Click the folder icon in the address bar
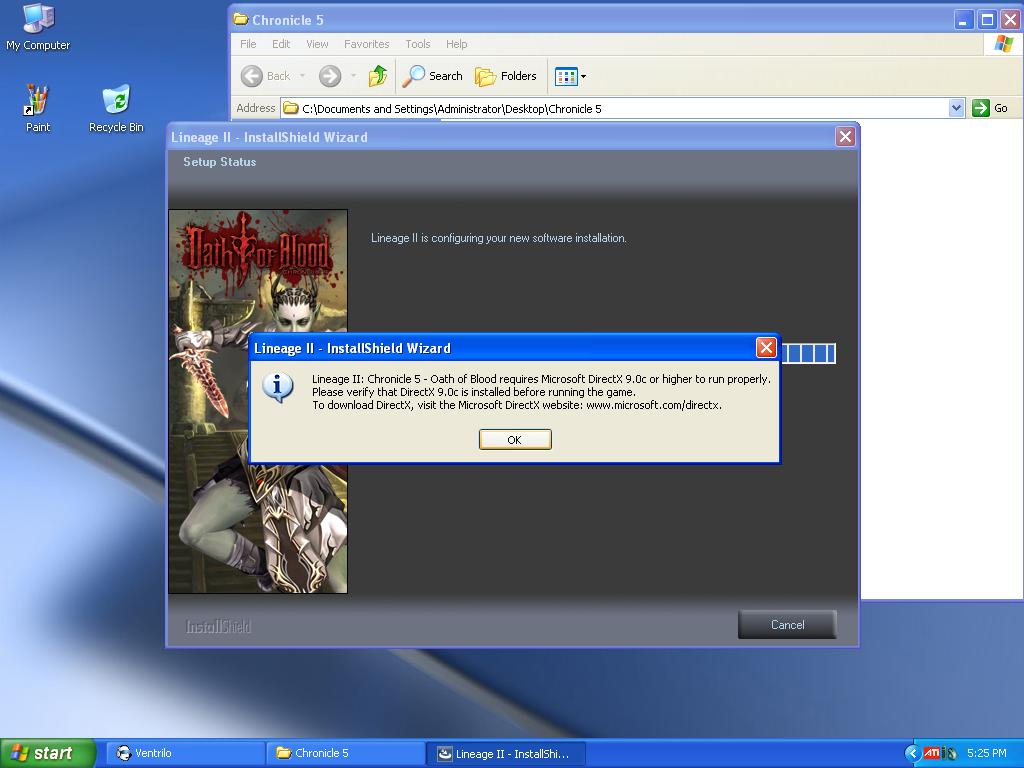Image resolution: width=1024 pixels, height=768 pixels. 291,108
